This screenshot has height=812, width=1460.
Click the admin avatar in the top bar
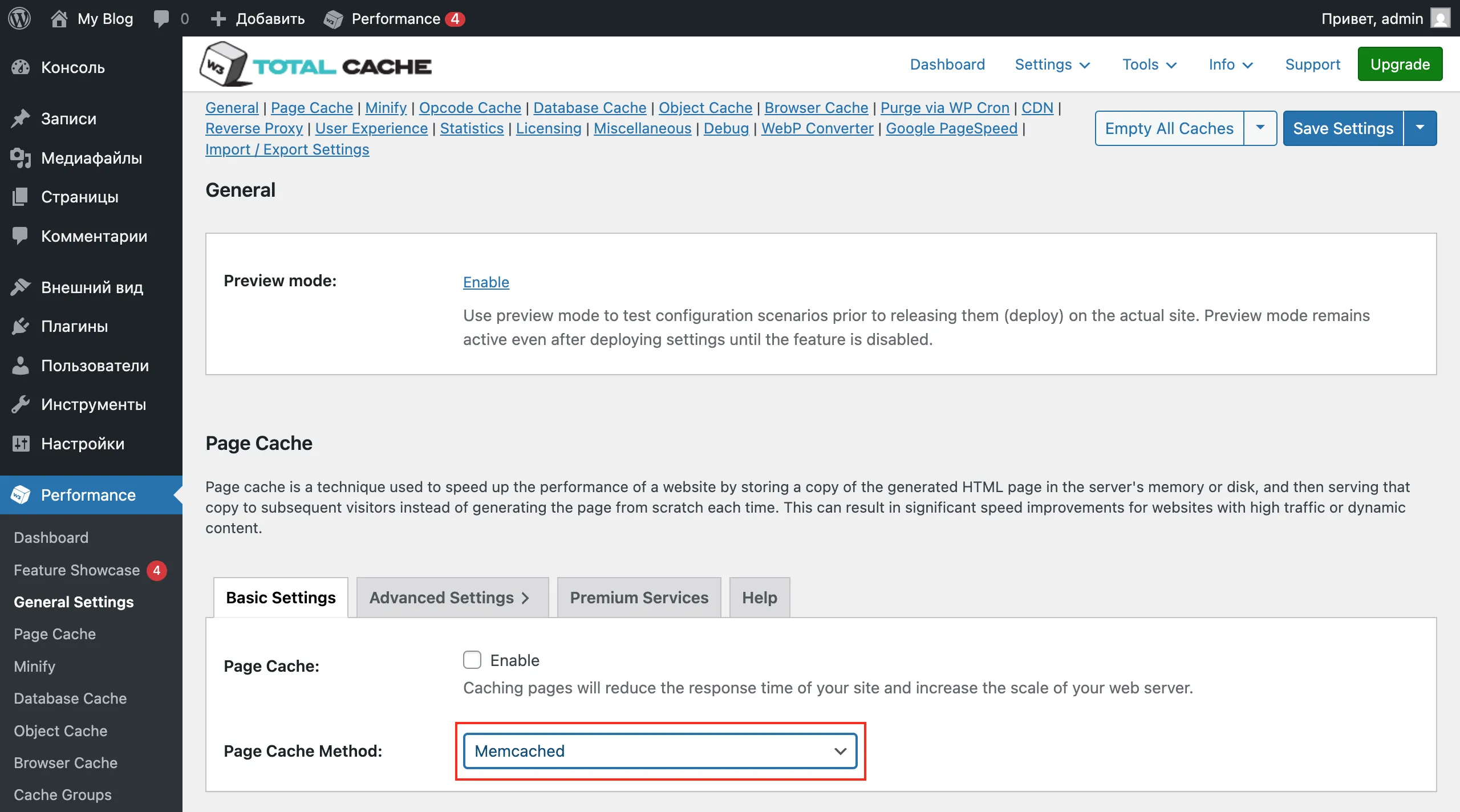point(1441,18)
